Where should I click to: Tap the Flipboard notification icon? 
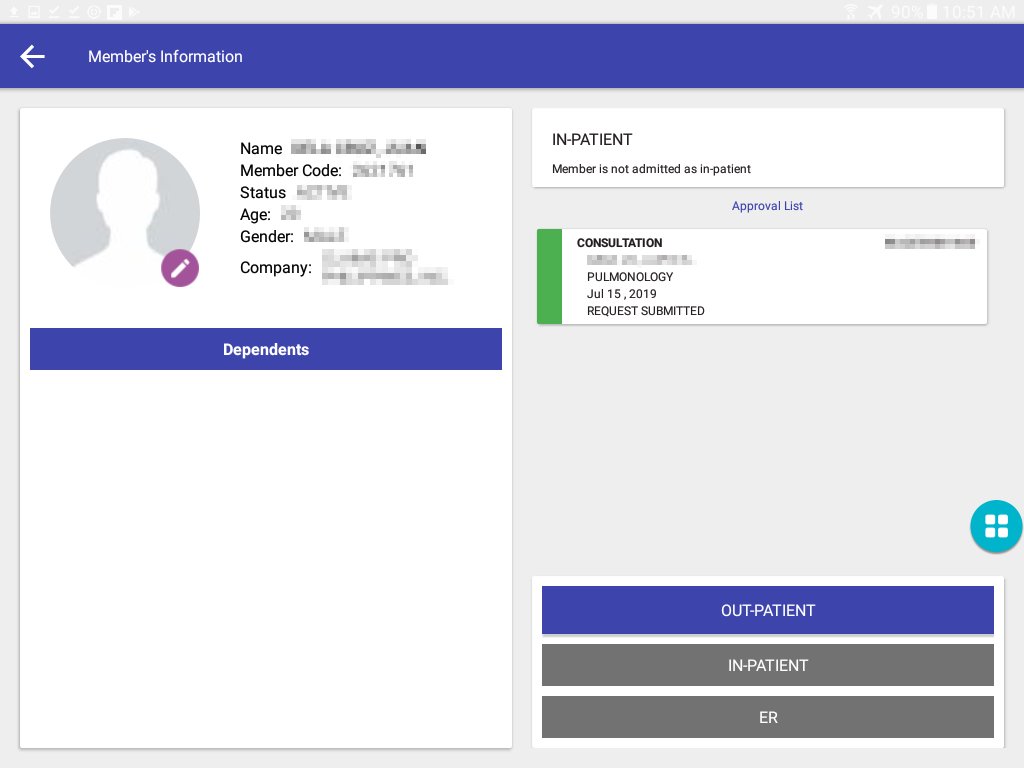[114, 12]
